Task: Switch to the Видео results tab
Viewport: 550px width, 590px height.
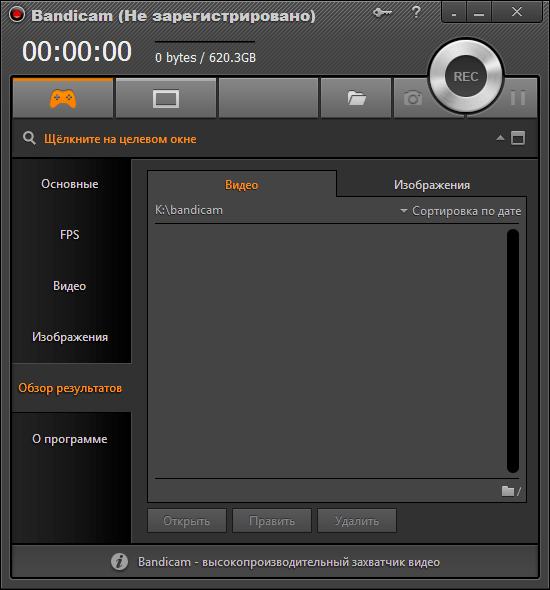Action: pyautogui.click(x=242, y=185)
